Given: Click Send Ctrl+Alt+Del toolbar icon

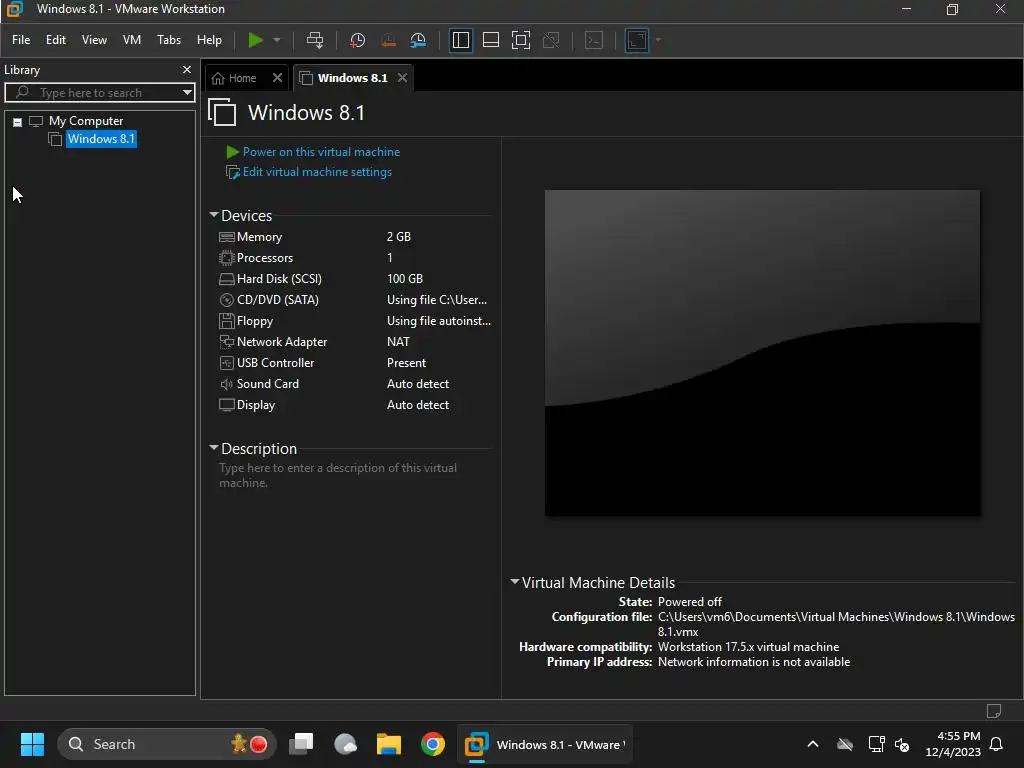Looking at the screenshot, I should [315, 40].
